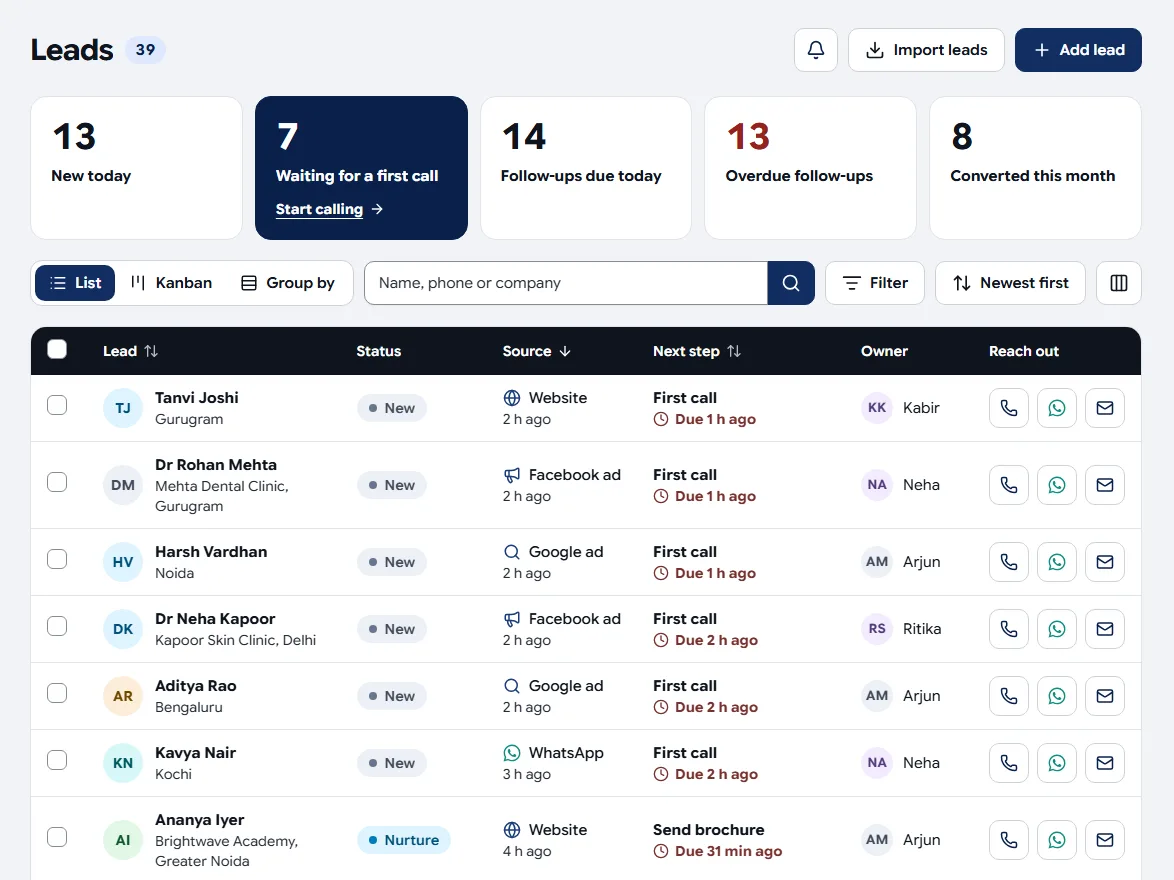Switch to the Kanban view
The height and width of the screenshot is (880, 1174).
171,283
